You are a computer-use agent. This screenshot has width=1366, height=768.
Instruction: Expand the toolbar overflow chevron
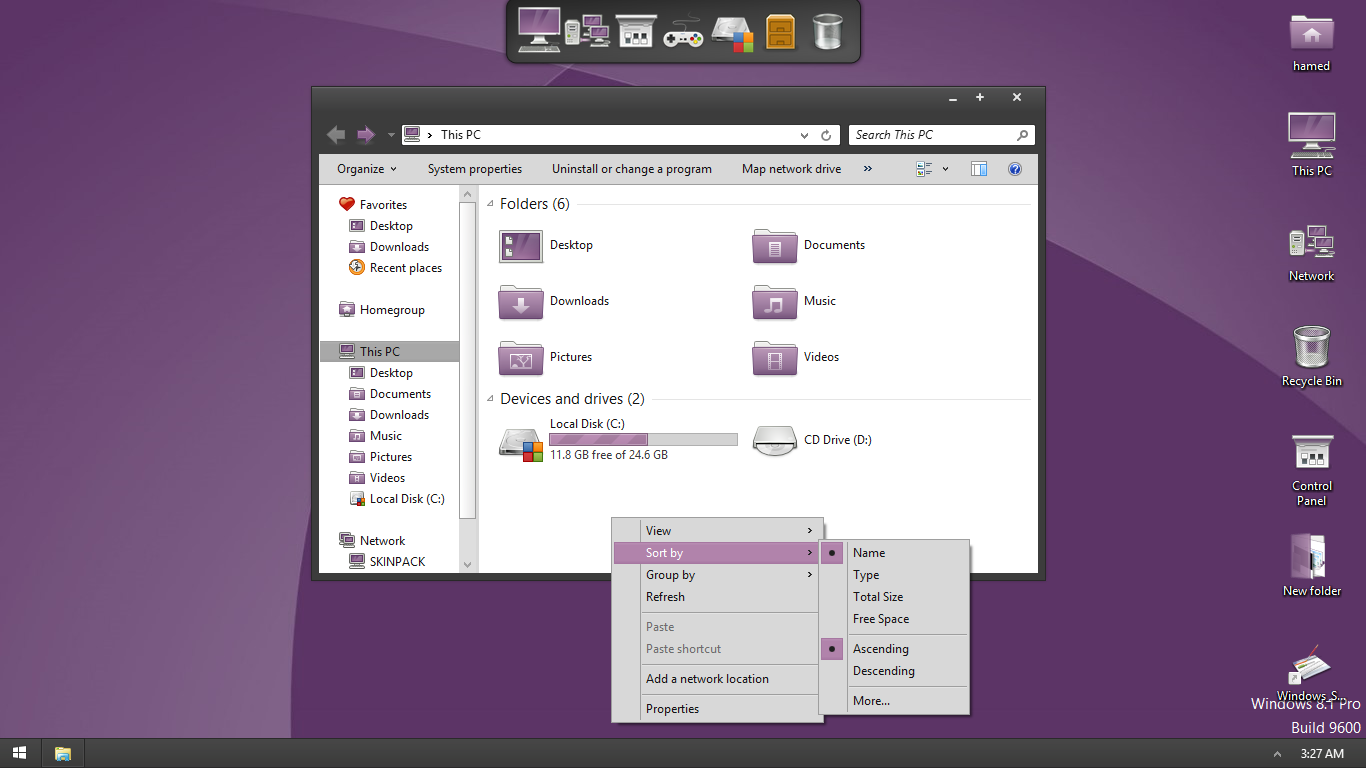867,169
